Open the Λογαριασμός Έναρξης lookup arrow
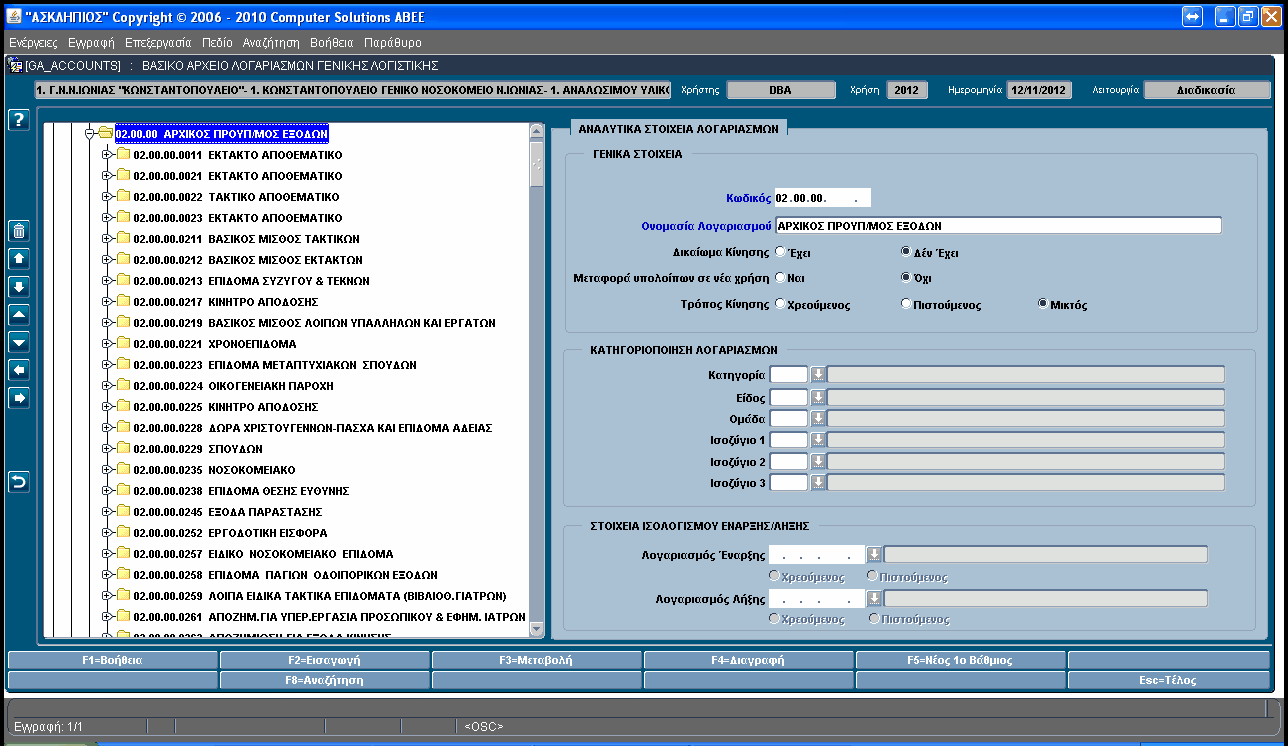1288x746 pixels. 873,555
